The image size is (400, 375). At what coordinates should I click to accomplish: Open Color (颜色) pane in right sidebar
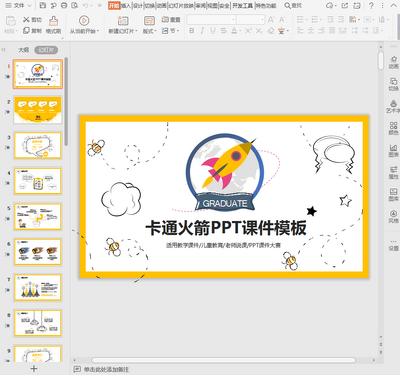pyautogui.click(x=393, y=128)
